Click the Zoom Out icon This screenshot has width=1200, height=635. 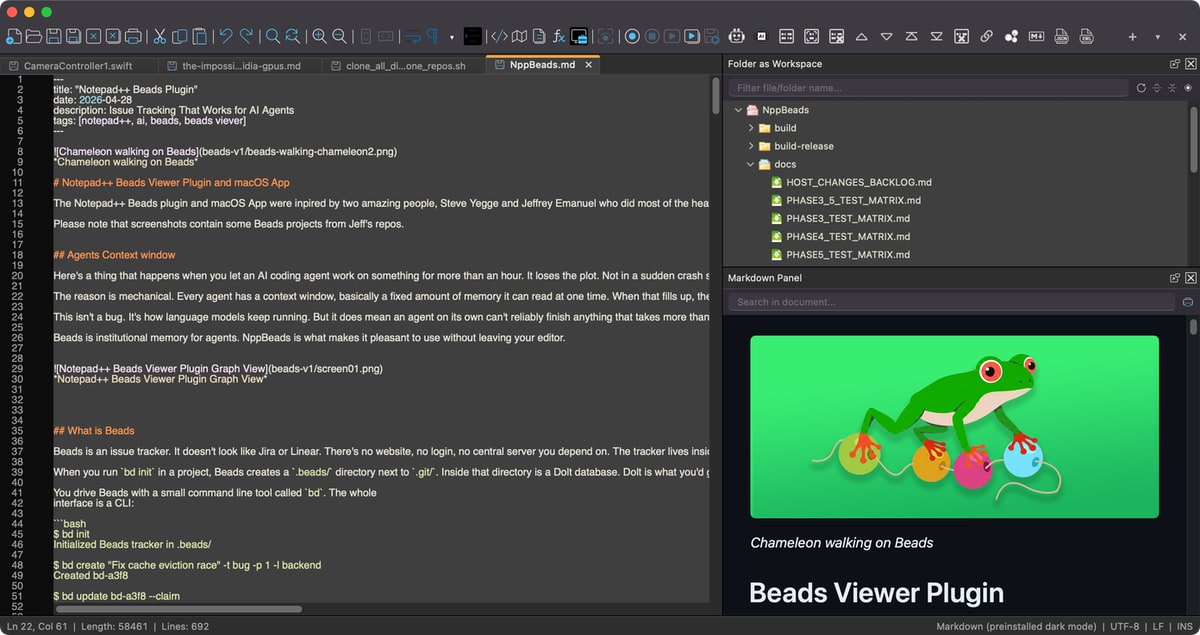(x=339, y=37)
